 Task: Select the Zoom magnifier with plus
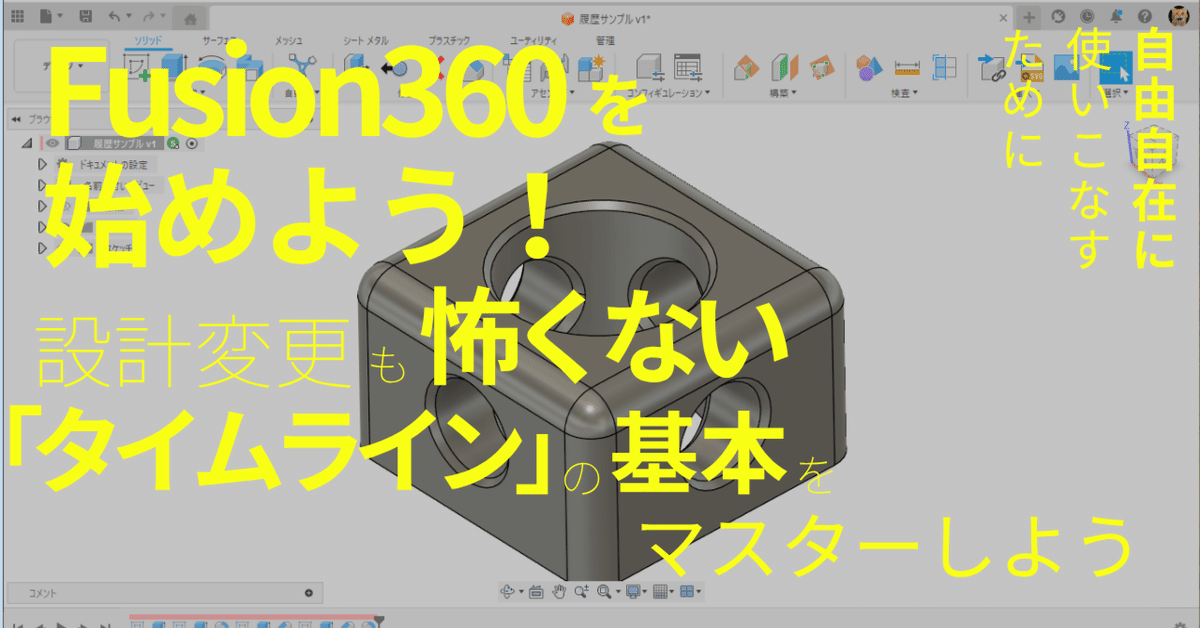pyautogui.click(x=581, y=591)
